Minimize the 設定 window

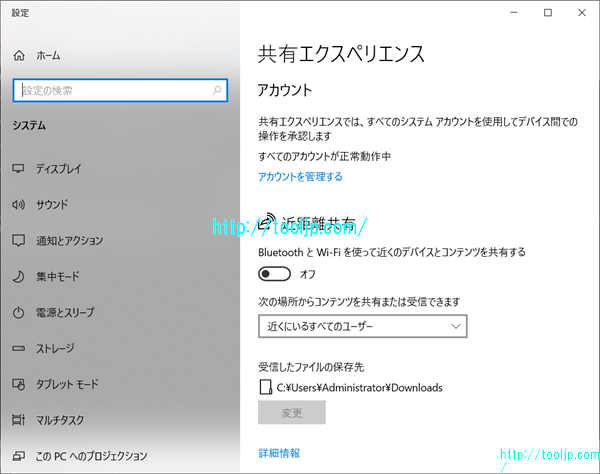[514, 13]
